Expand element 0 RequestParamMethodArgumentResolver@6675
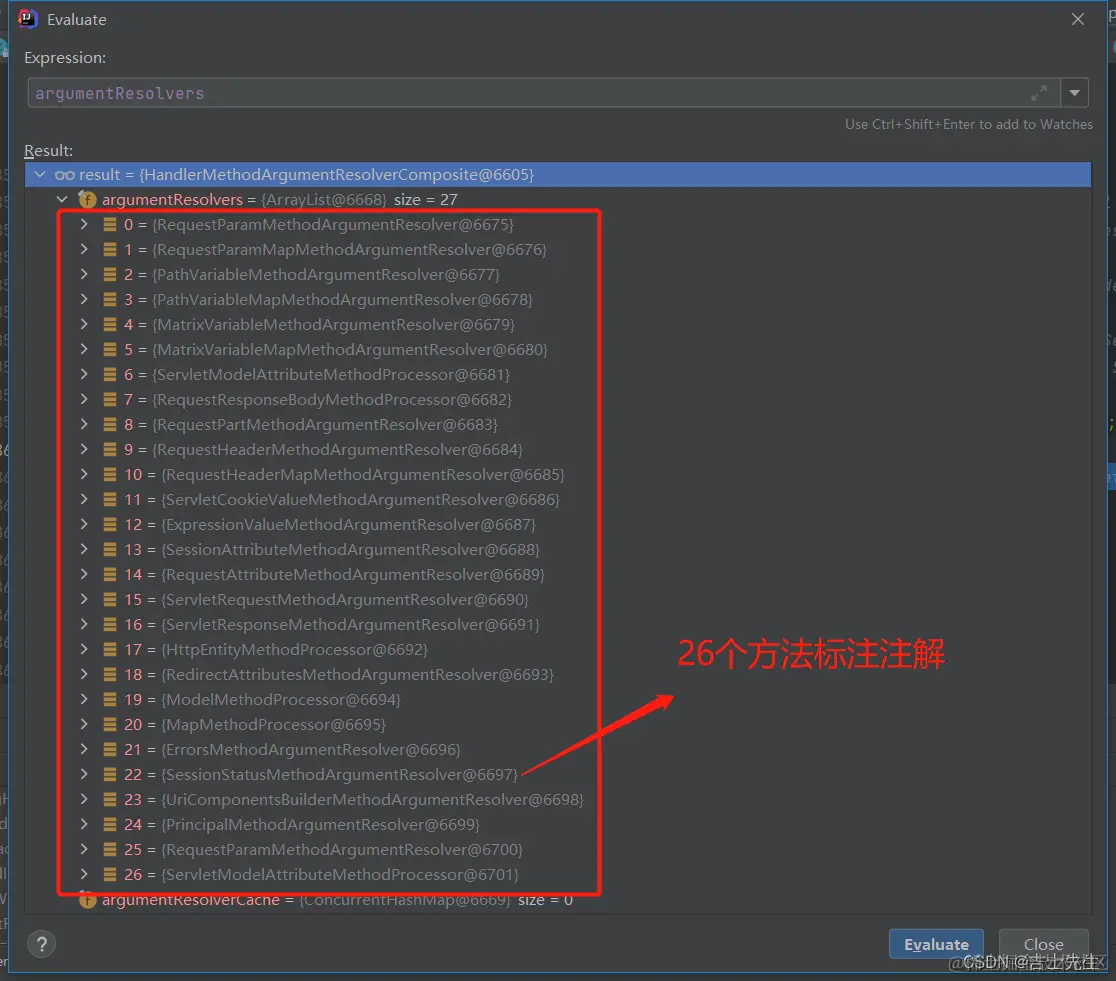This screenshot has height=981, width=1116. [x=84, y=224]
